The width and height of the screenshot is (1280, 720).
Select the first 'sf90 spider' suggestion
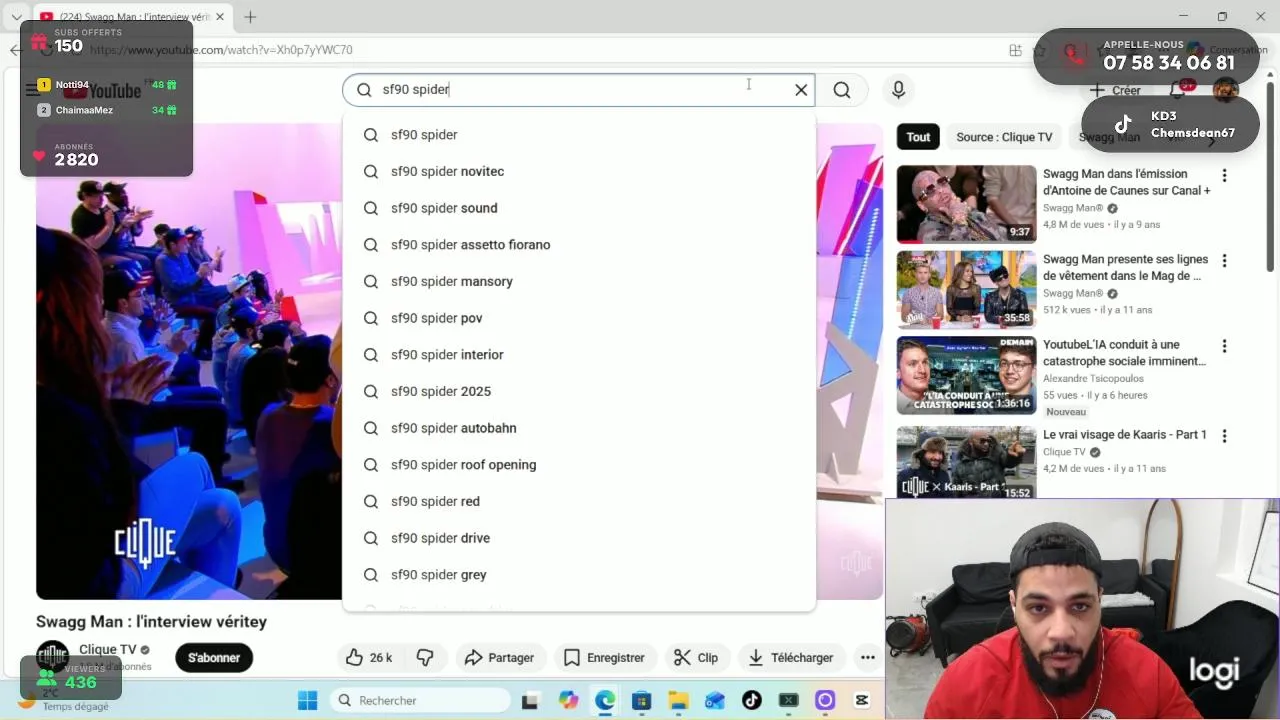[x=579, y=135]
